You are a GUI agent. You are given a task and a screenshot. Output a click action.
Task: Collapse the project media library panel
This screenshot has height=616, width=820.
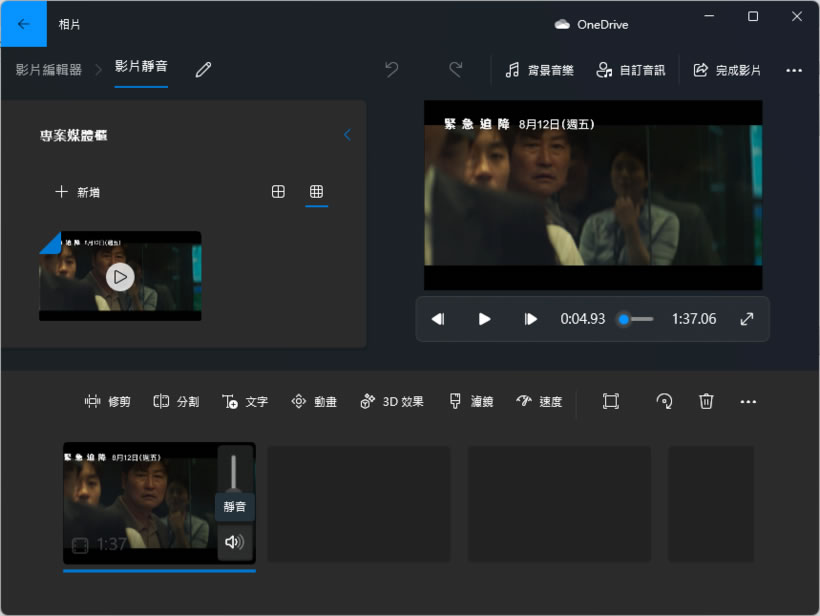coord(347,135)
